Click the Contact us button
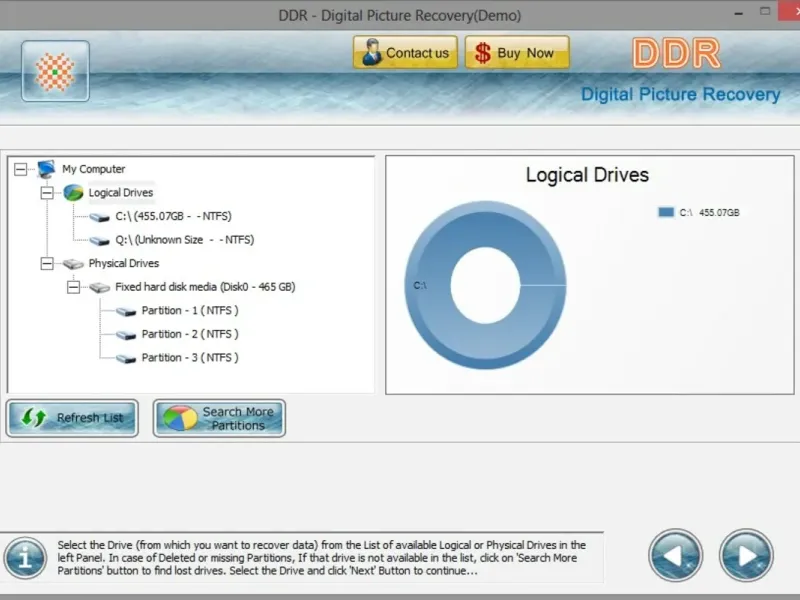800x600 pixels. point(405,53)
